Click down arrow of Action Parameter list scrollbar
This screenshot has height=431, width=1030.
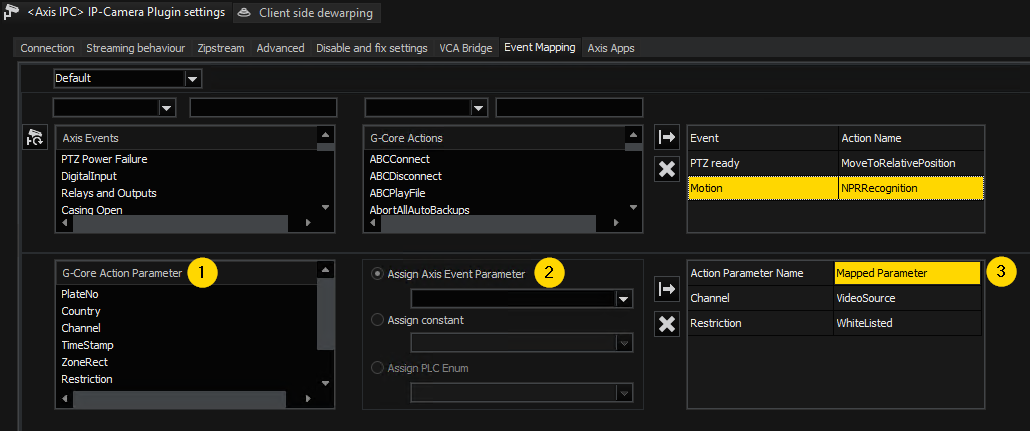pos(325,383)
